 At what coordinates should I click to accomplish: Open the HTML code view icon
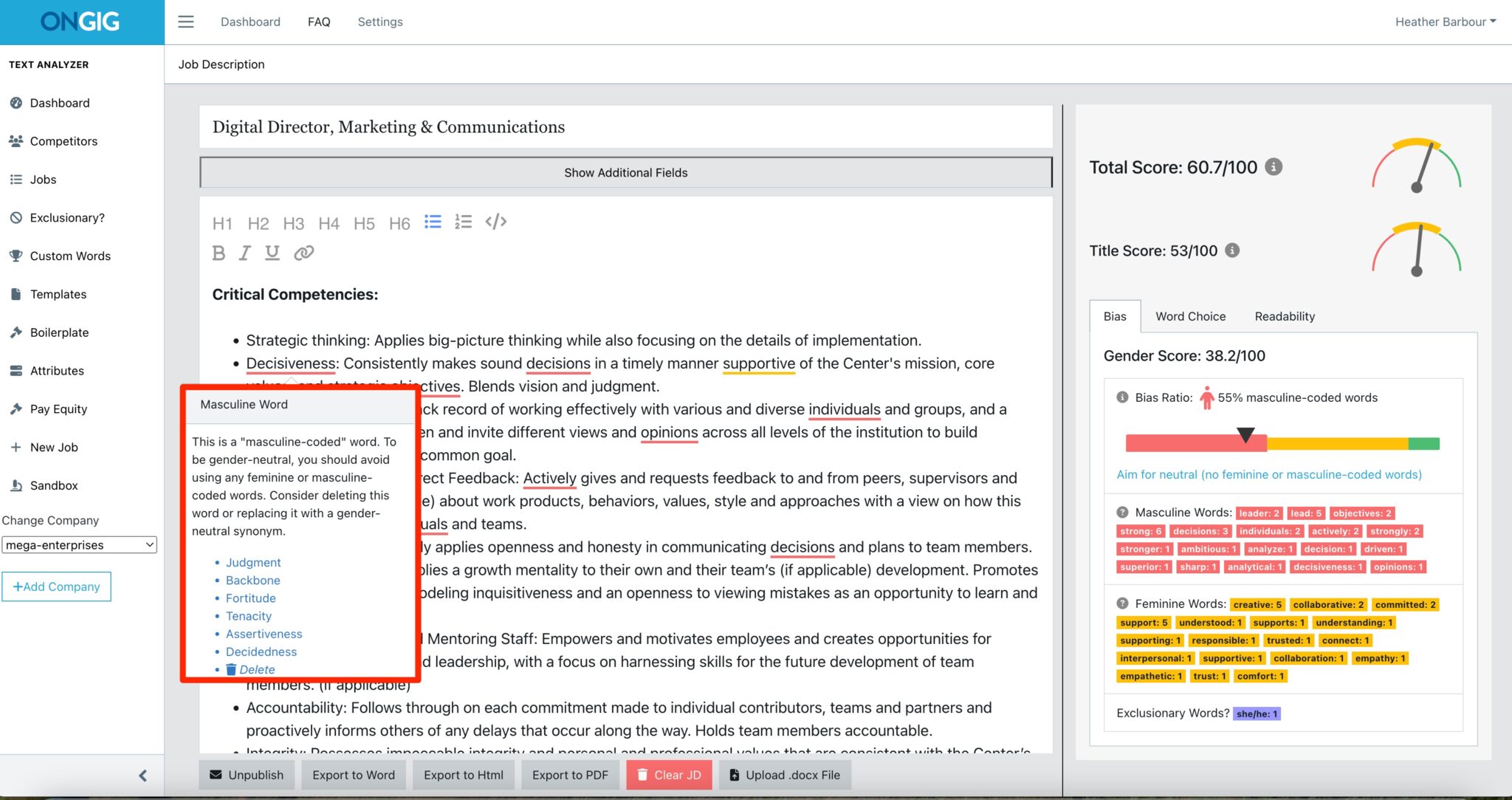click(496, 221)
